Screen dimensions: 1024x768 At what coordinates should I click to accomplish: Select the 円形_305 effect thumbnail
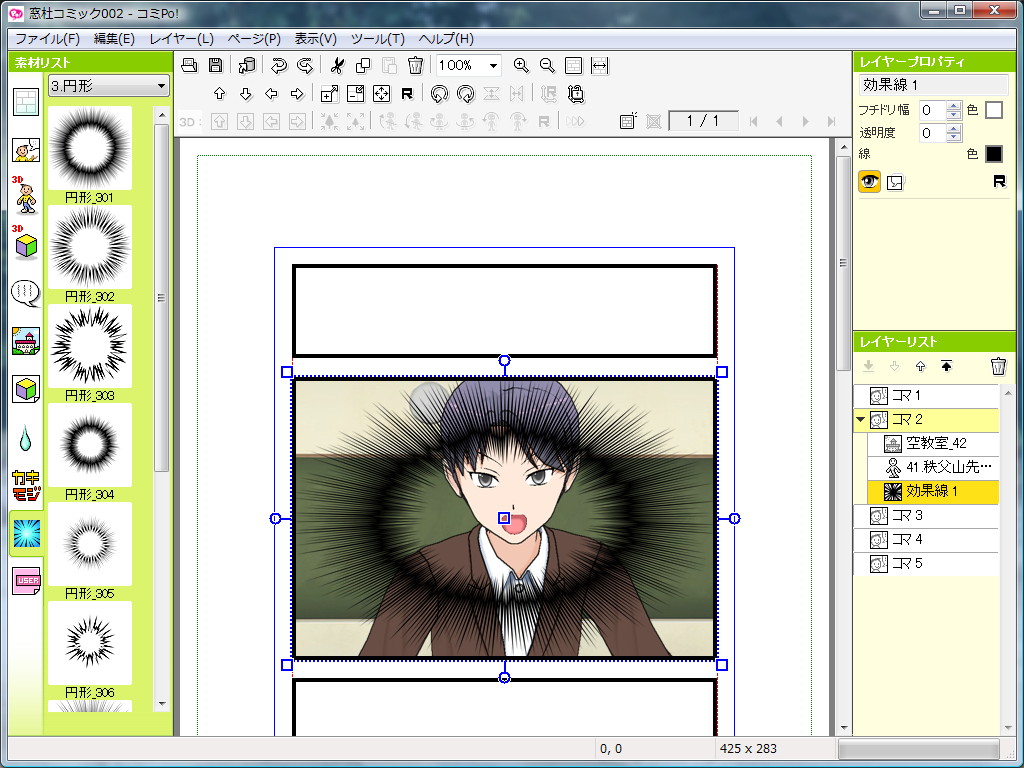[x=90, y=543]
